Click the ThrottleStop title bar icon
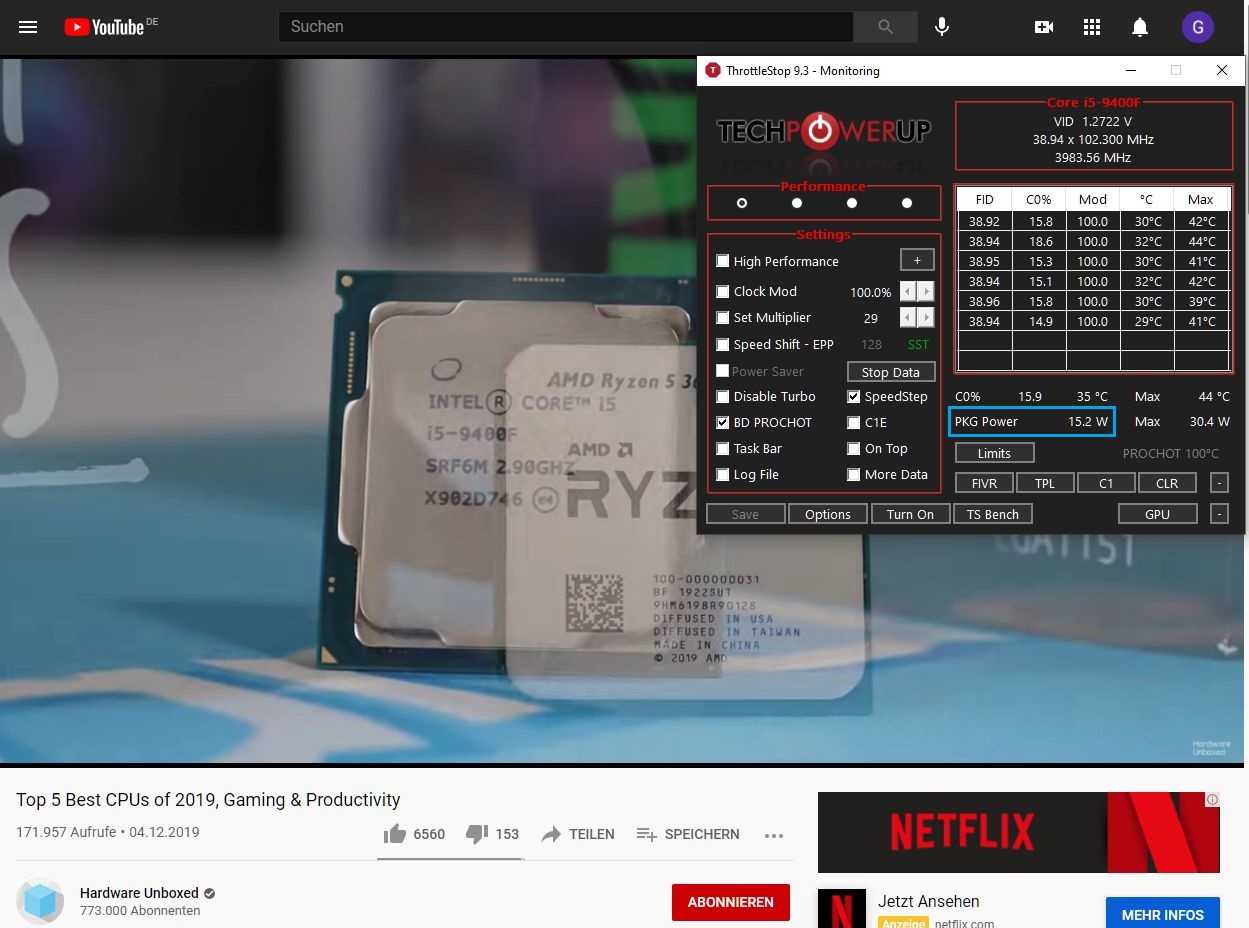 pos(713,70)
